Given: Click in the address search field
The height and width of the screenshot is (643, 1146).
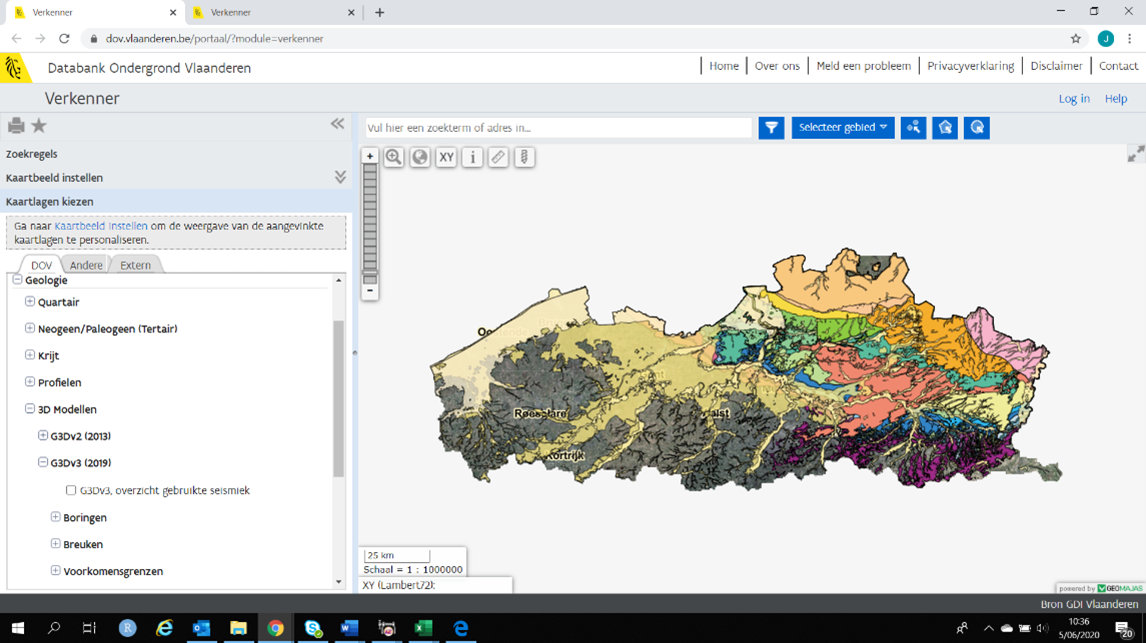Looking at the screenshot, I should [558, 128].
